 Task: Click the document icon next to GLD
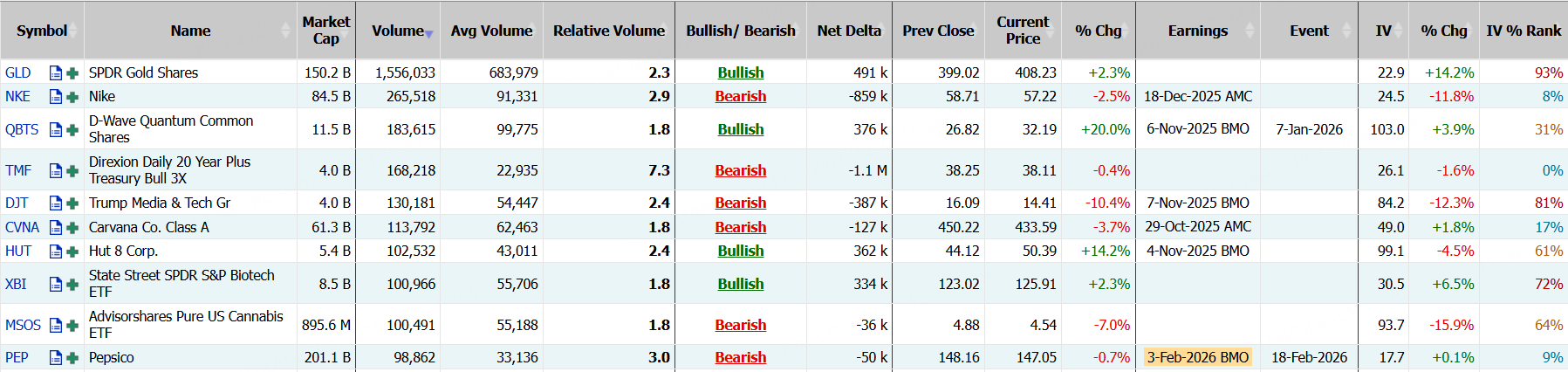[56, 73]
